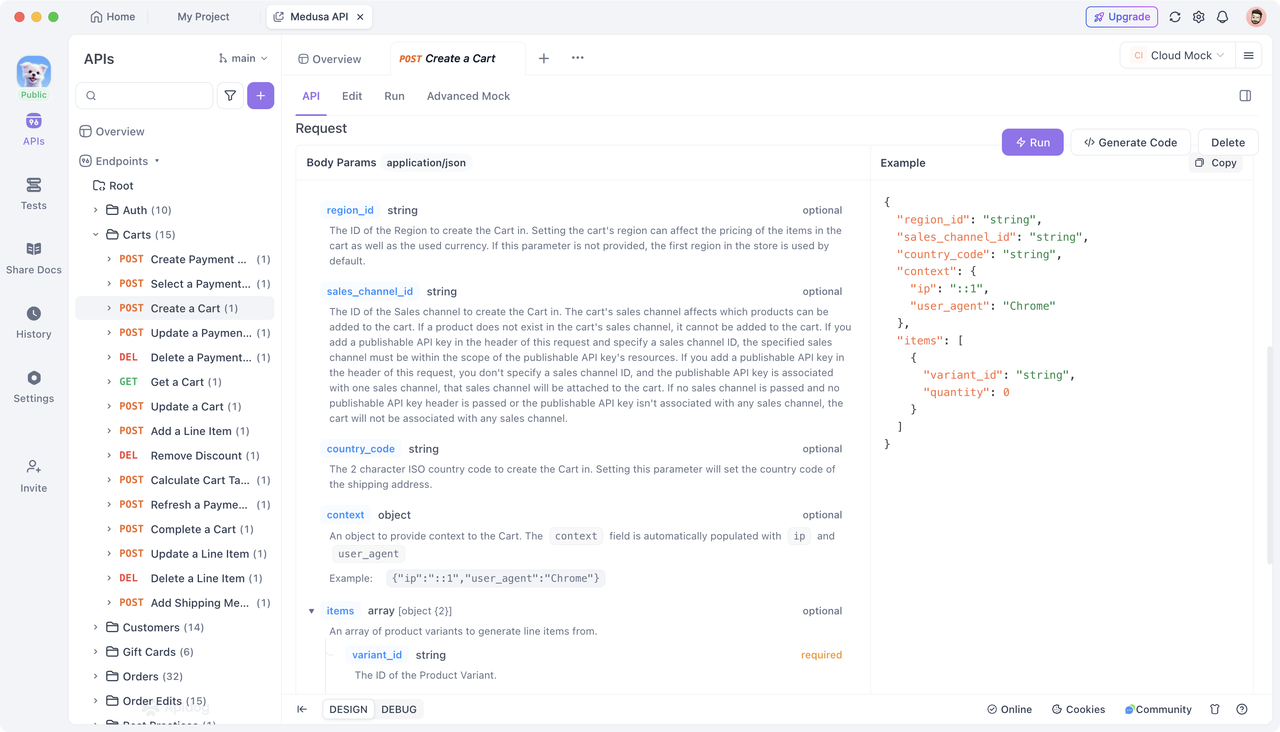Open the help question mark icon

1242,709
